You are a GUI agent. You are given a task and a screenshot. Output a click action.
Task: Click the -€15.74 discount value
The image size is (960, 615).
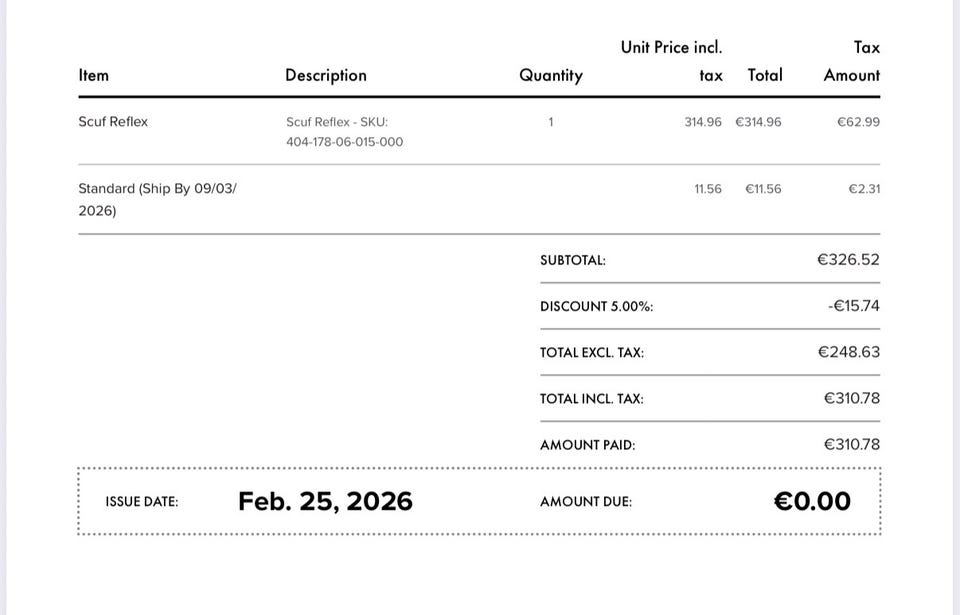pos(853,306)
